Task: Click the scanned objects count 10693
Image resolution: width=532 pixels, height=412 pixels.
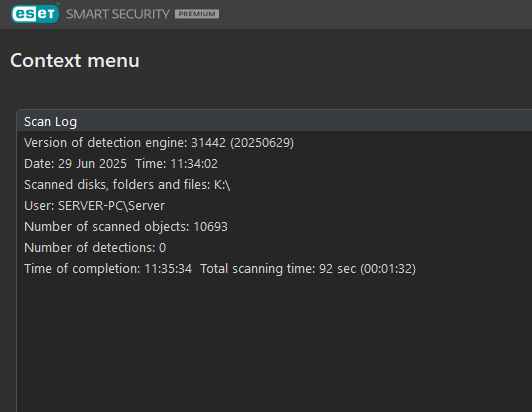Action: (x=210, y=227)
